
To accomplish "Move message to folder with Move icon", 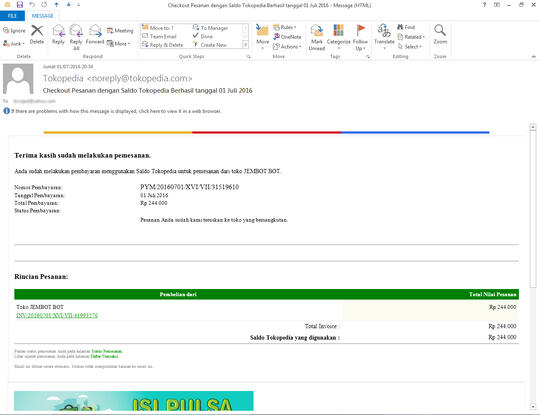I will point(262,37).
